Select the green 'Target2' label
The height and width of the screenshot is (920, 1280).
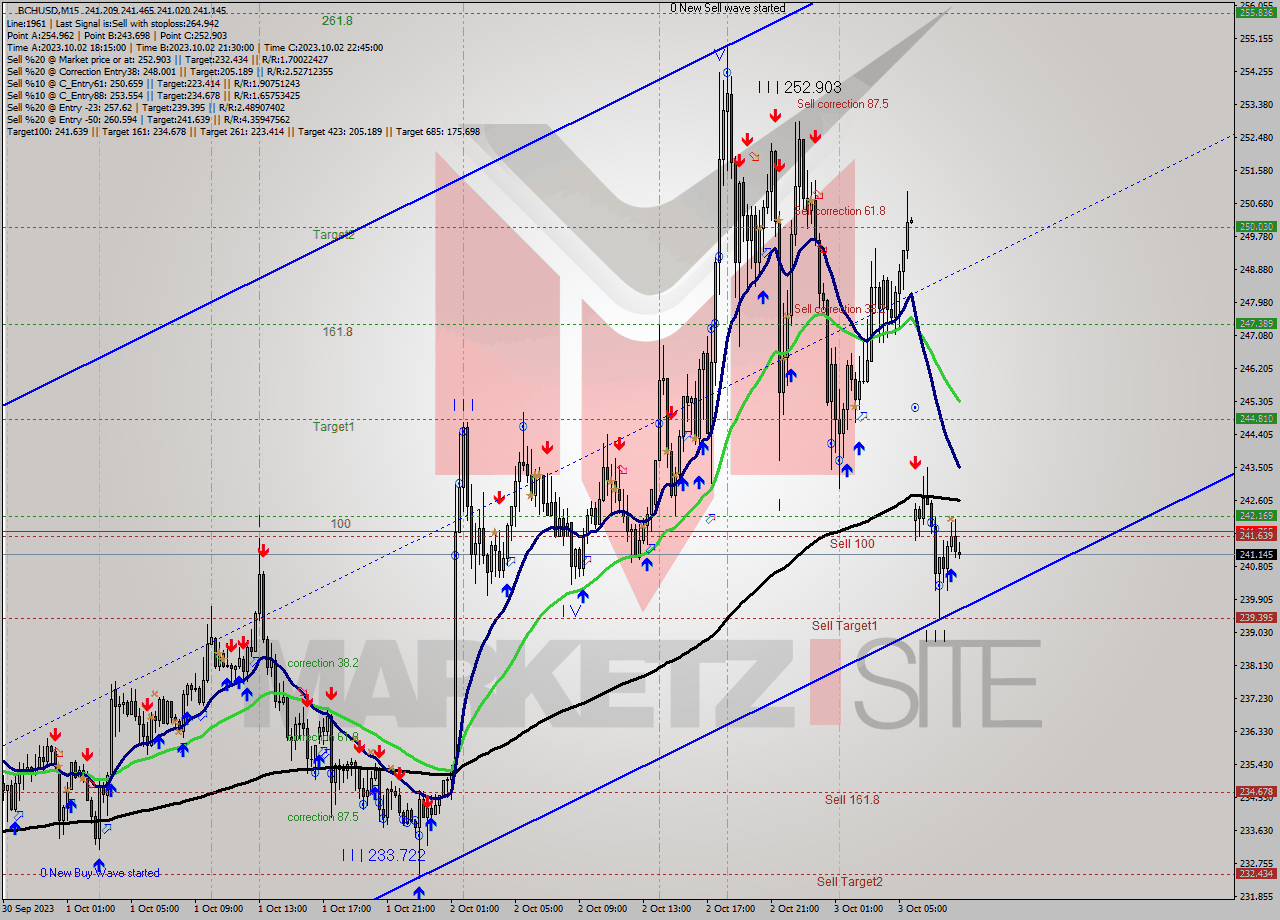[334, 234]
